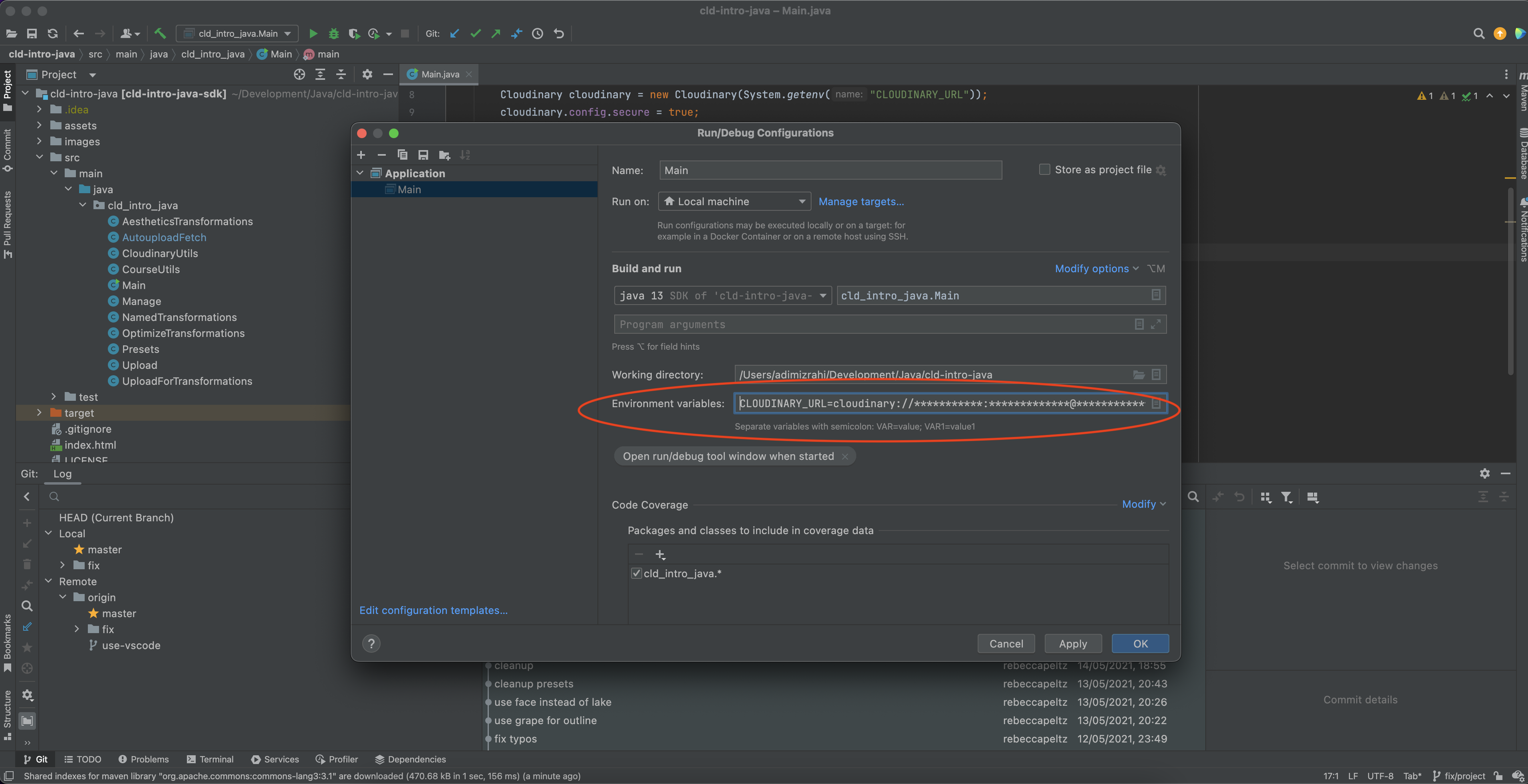Open the Terminal tool window tab
This screenshot has height=784, width=1528.
pos(210,760)
